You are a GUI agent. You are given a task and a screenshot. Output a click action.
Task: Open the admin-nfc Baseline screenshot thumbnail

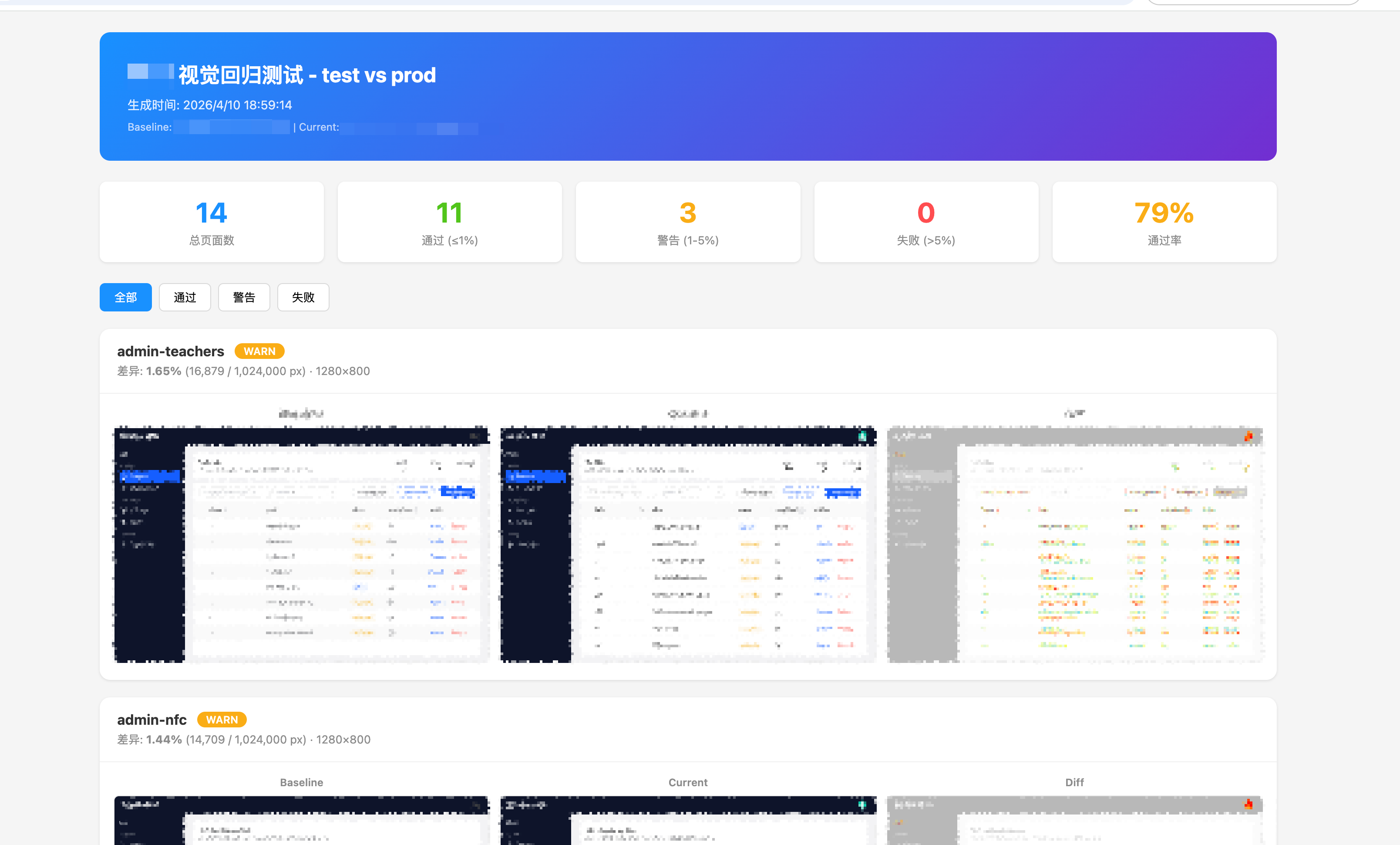click(302, 821)
